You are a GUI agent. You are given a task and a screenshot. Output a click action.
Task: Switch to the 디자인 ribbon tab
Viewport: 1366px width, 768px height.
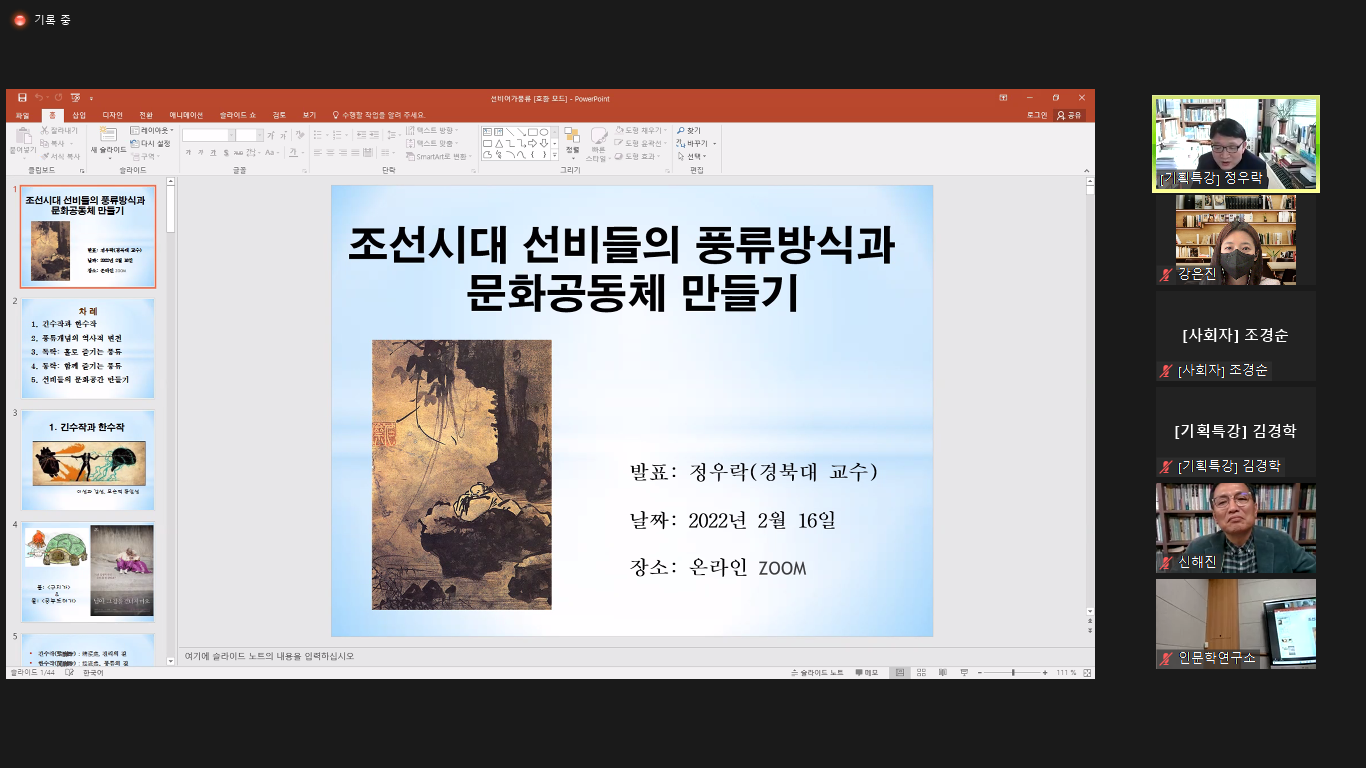(112, 115)
